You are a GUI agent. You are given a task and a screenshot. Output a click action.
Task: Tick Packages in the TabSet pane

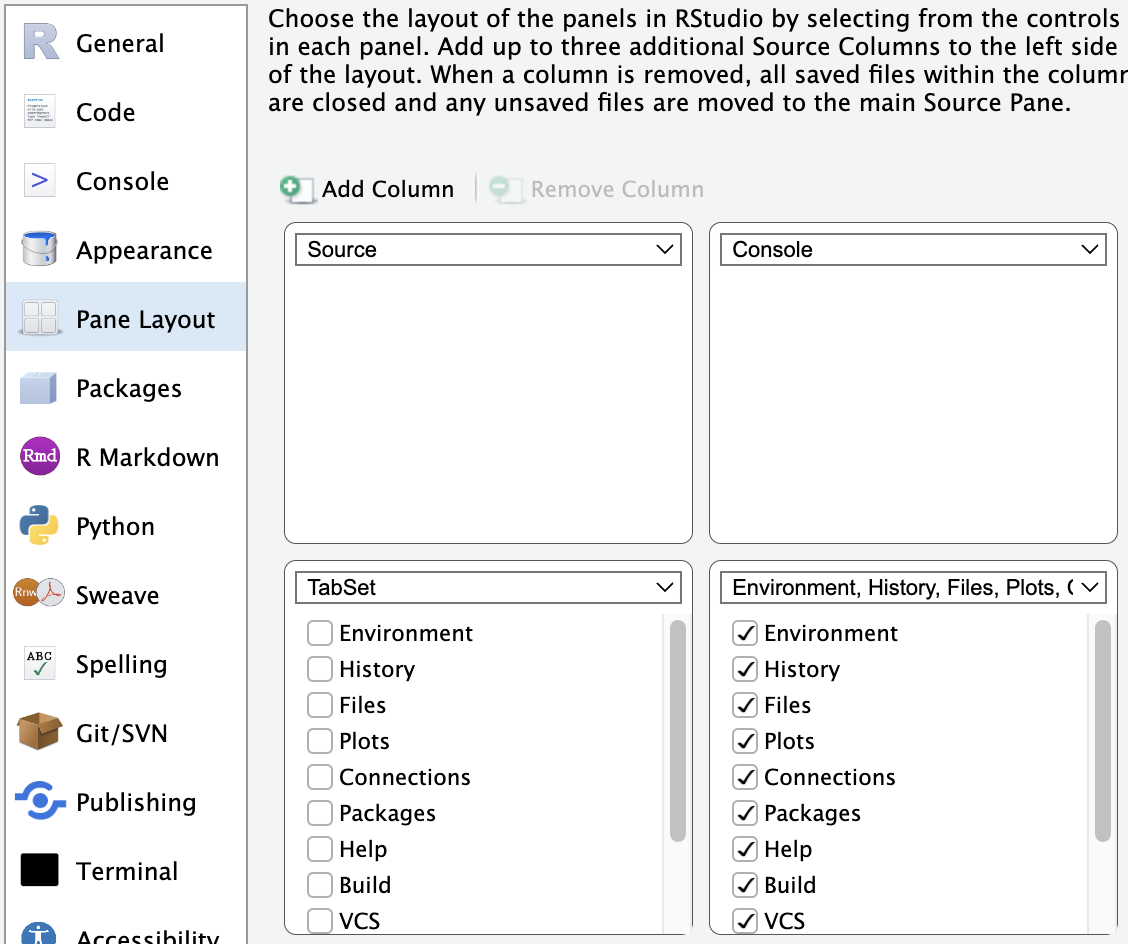click(320, 813)
